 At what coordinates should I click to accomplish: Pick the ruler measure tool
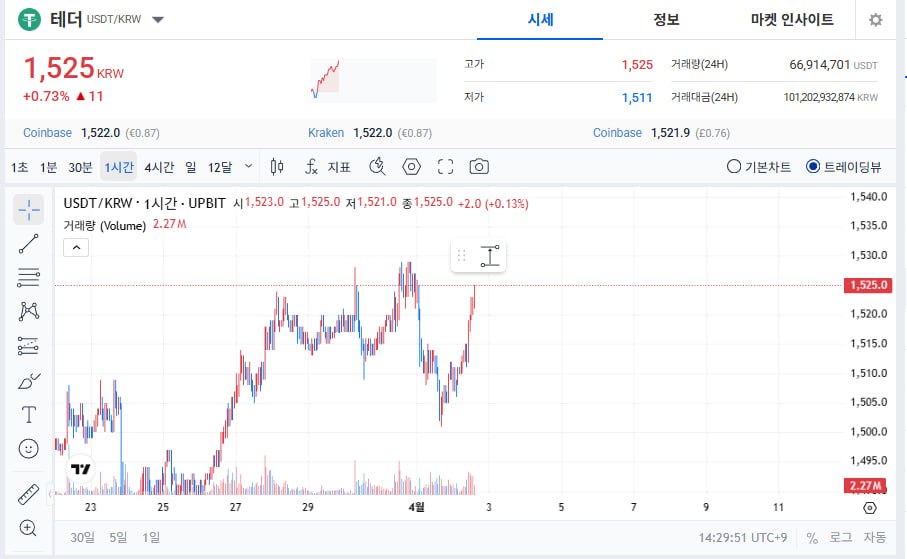tap(29, 494)
